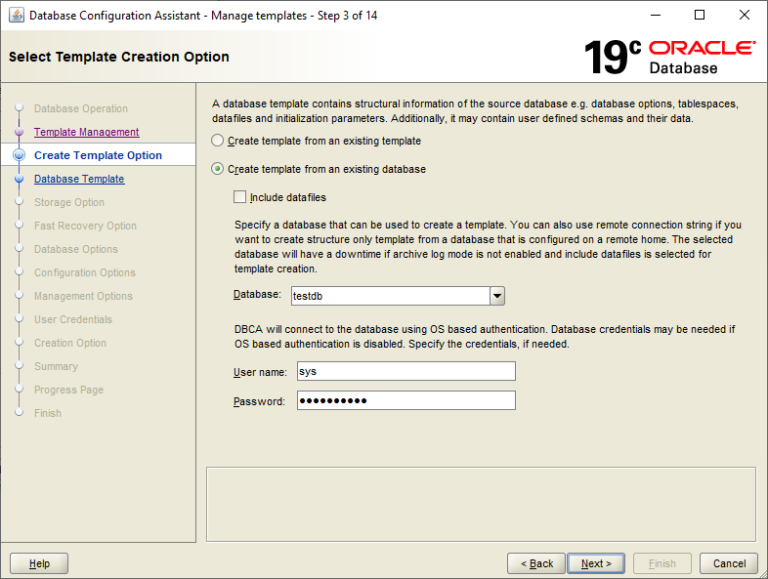
Task: Click the empty message area panel
Action: (x=481, y=504)
